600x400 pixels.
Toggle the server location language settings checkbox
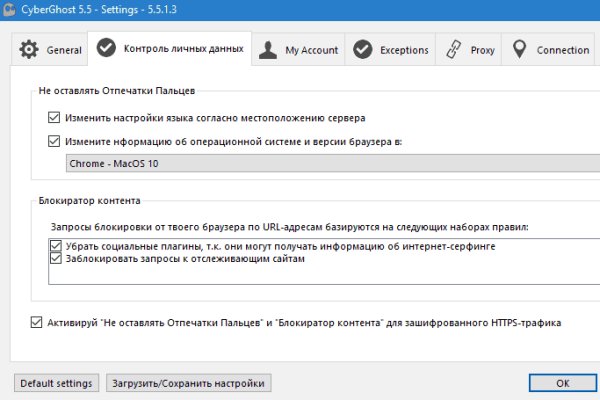55,118
